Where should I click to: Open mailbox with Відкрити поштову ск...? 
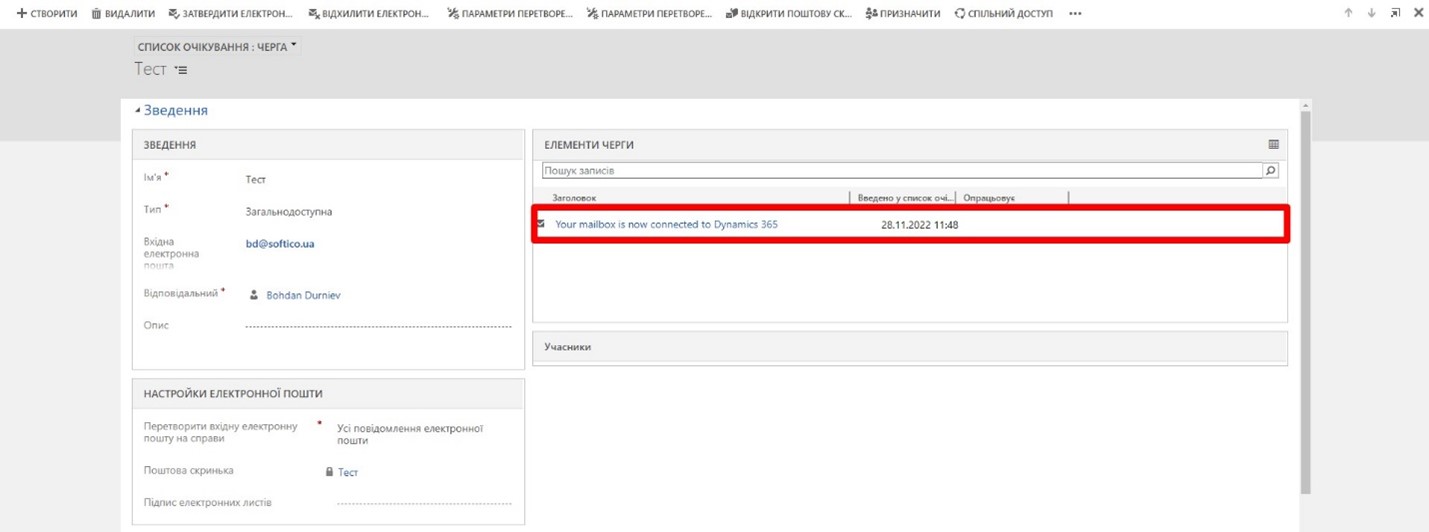pyautogui.click(x=732, y=14)
